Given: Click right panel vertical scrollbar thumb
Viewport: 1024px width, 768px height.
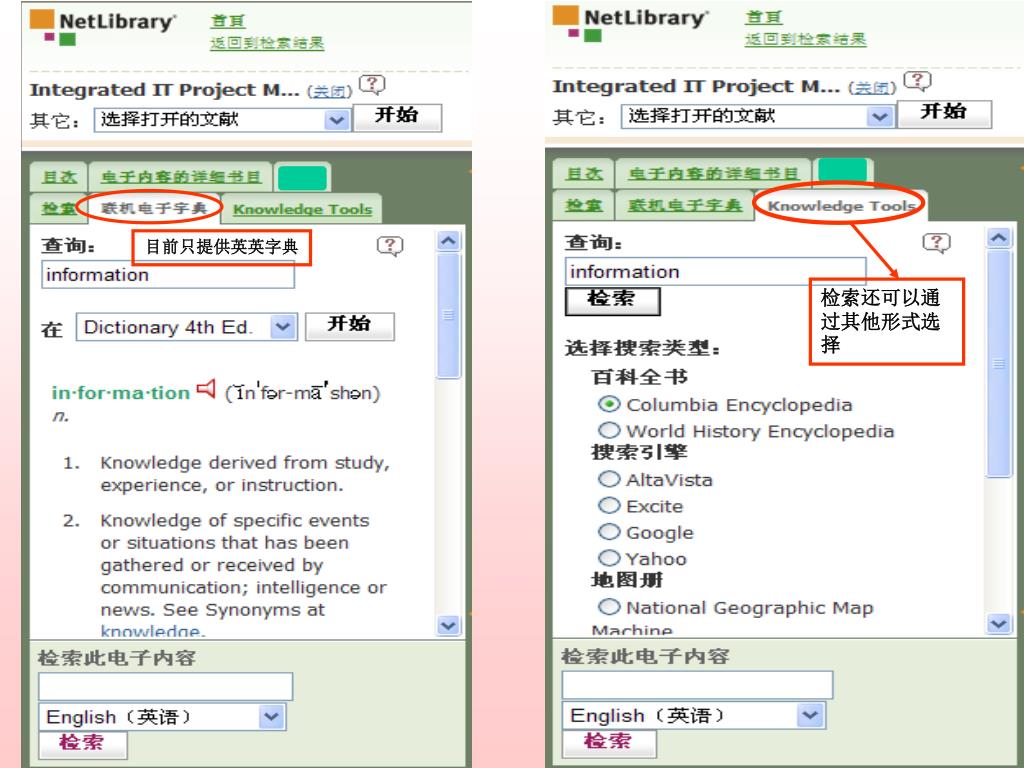Looking at the screenshot, I should point(999,363).
